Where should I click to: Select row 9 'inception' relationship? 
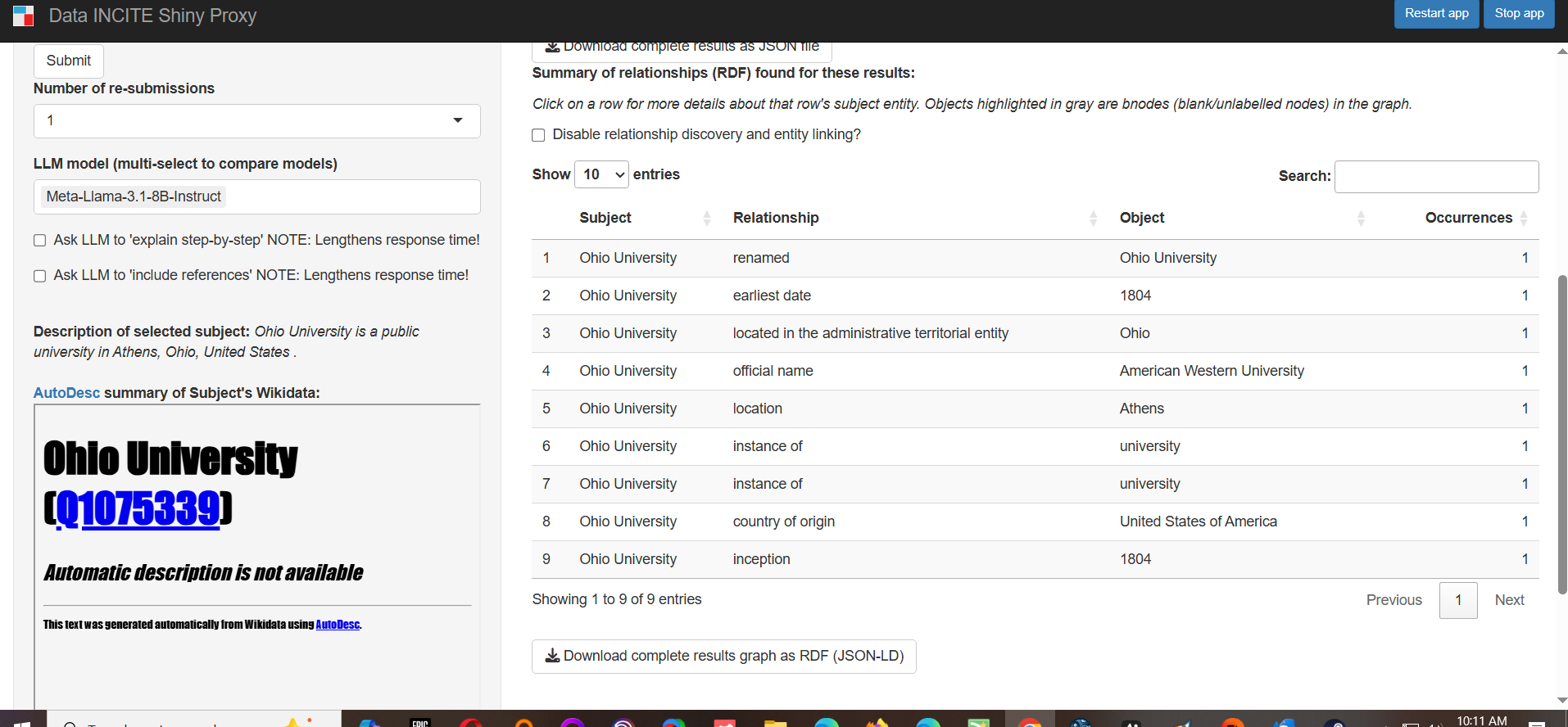click(1035, 559)
